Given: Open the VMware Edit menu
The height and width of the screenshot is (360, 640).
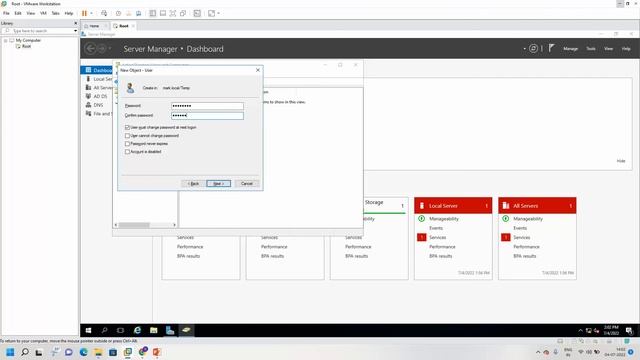Looking at the screenshot, I should (18, 13).
